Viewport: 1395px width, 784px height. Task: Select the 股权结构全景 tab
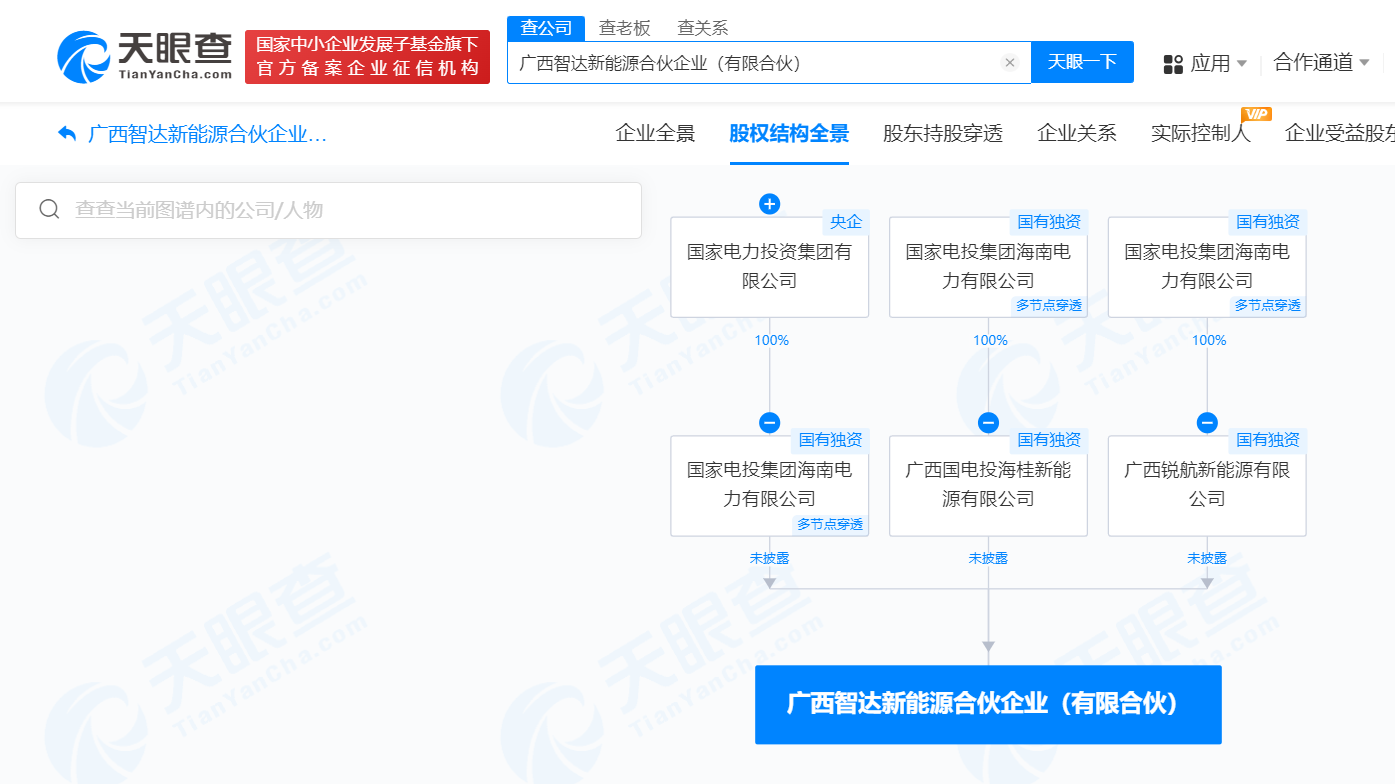click(789, 133)
